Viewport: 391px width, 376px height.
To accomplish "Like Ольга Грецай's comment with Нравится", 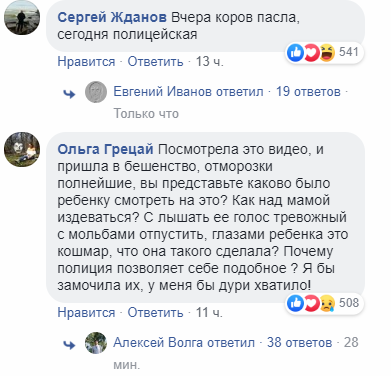I will 86,313.
